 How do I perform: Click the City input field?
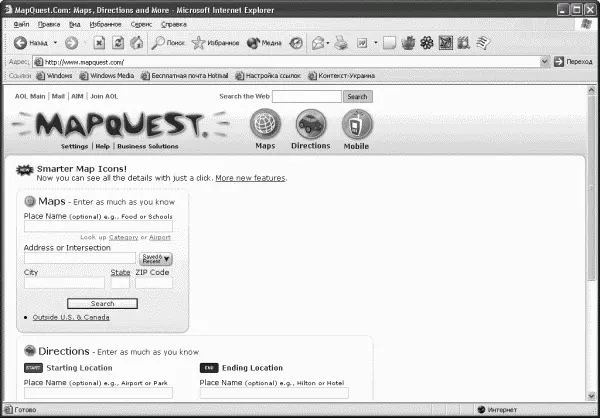click(64, 283)
